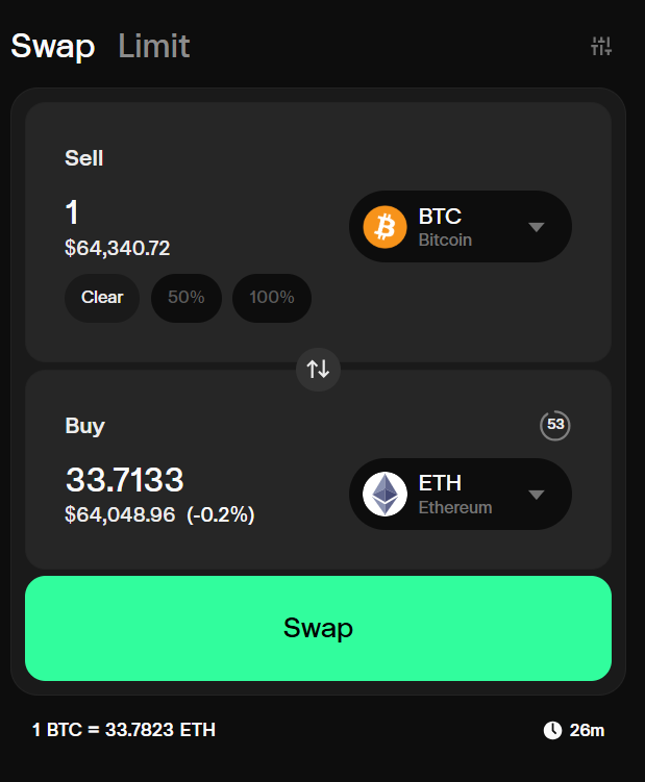Click the buy amount 33.7133 field
645x782 pixels.
tap(125, 480)
